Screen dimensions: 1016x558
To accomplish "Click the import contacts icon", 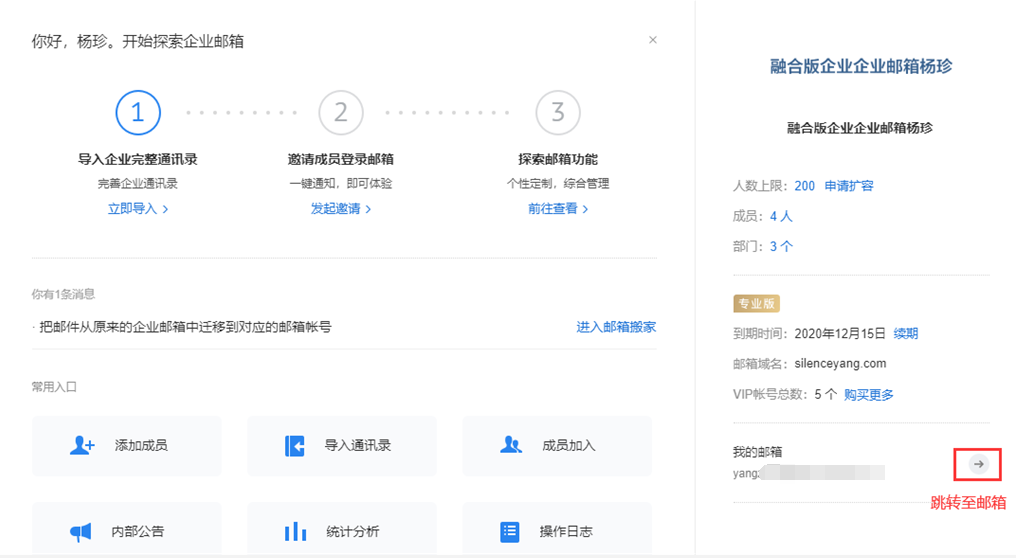I will pyautogui.click(x=294, y=446).
